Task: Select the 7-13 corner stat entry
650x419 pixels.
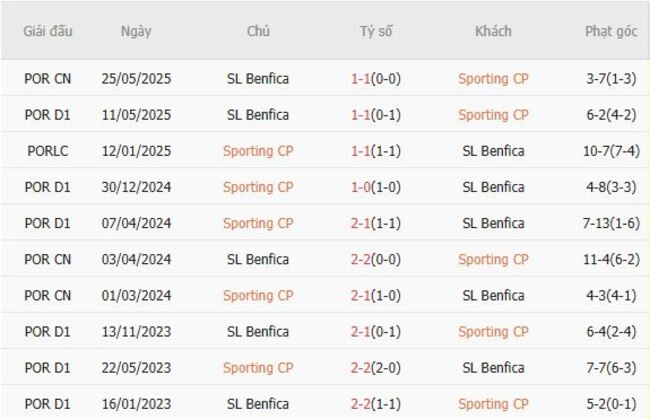Action: pyautogui.click(x=611, y=223)
